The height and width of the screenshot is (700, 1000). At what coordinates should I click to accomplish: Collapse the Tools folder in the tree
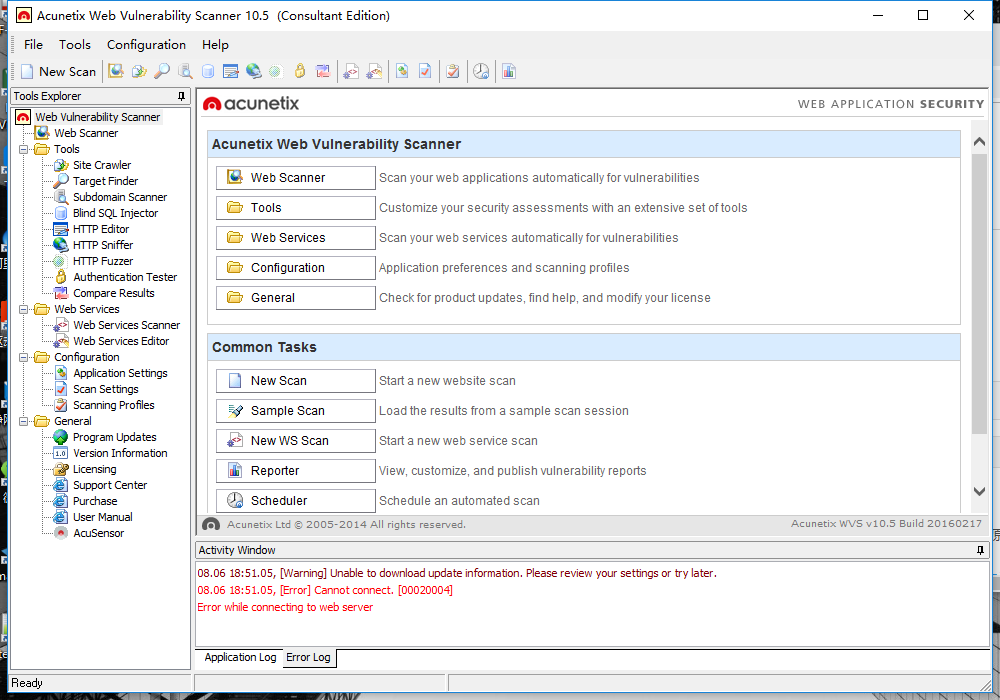24,149
